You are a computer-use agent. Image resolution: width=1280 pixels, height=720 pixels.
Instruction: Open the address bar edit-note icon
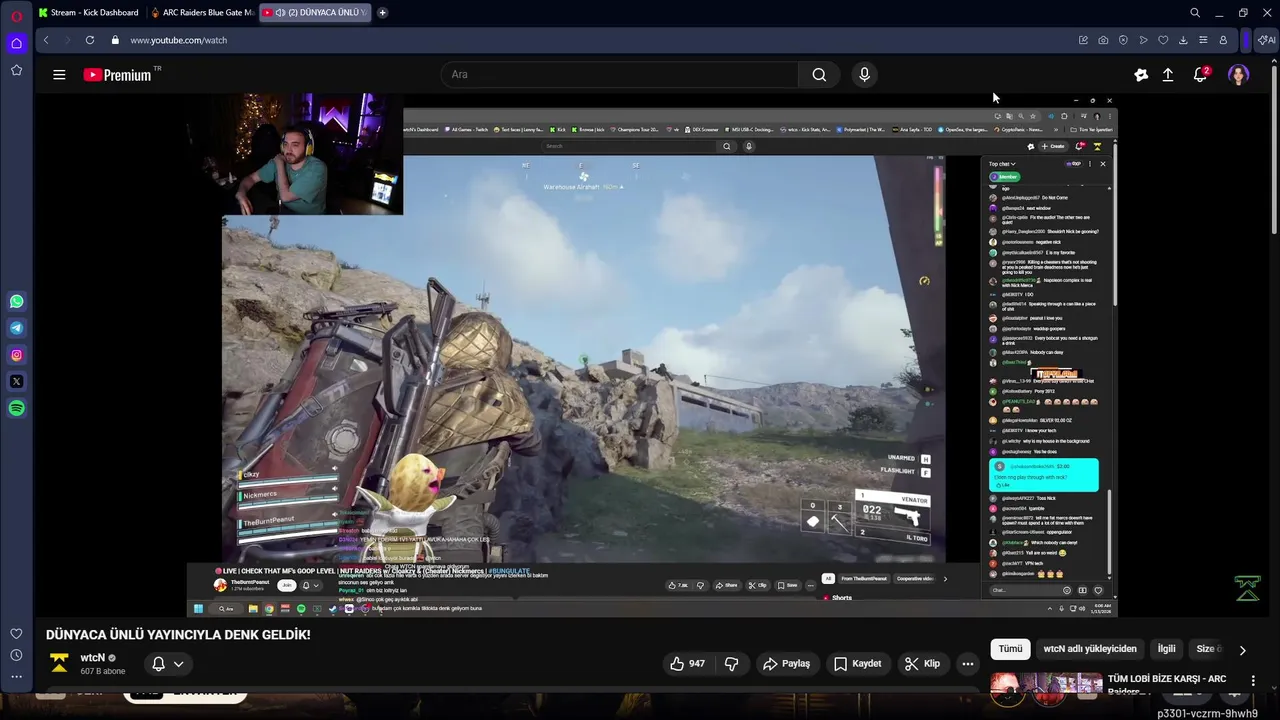click(x=1083, y=40)
